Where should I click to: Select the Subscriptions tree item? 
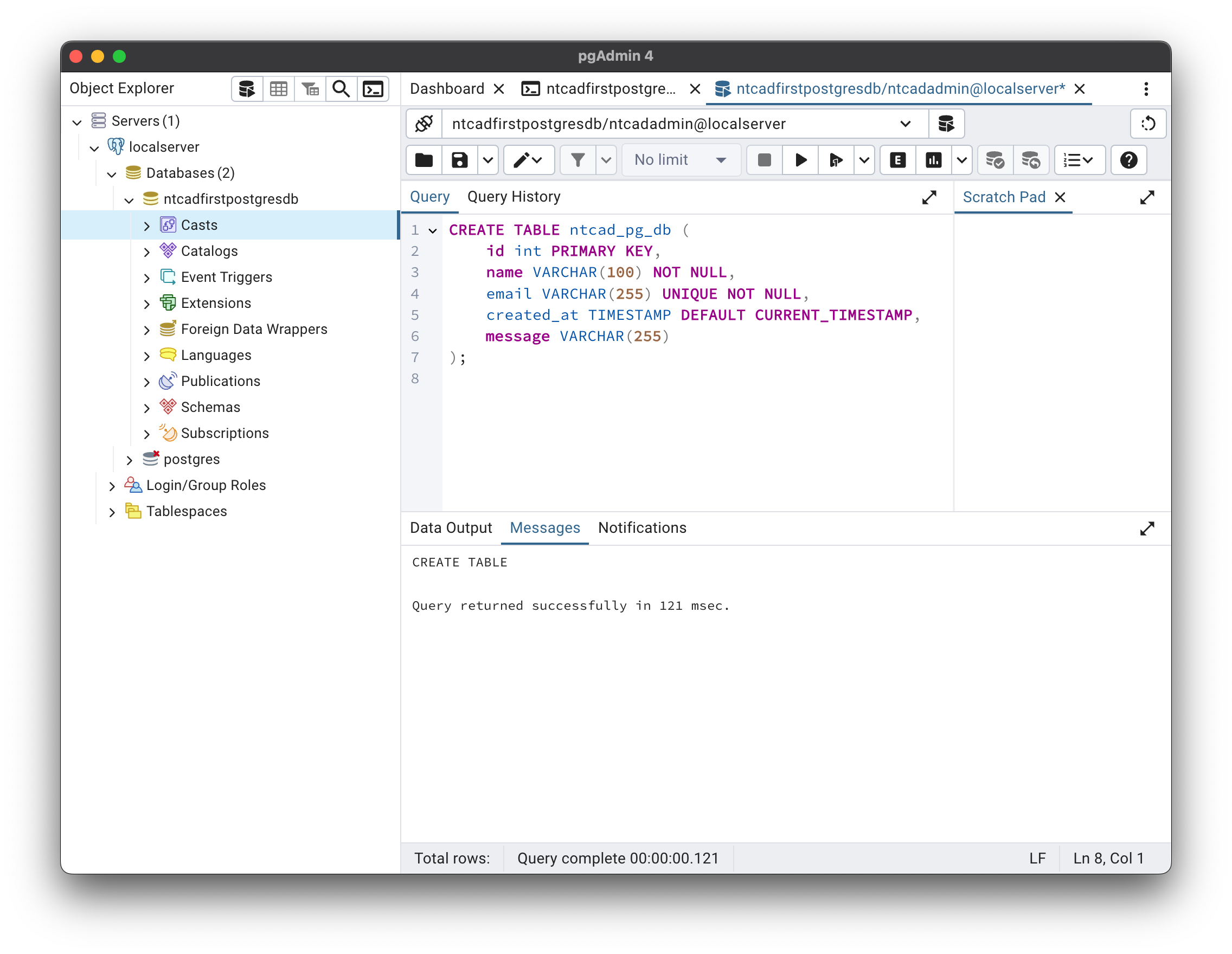pyautogui.click(x=224, y=434)
